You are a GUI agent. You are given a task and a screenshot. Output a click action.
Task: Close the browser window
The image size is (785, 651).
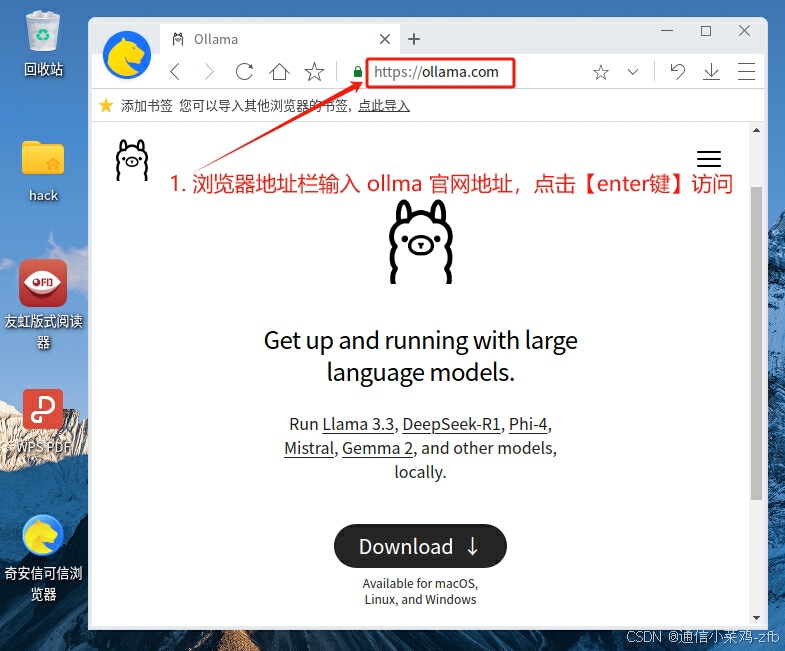744,31
